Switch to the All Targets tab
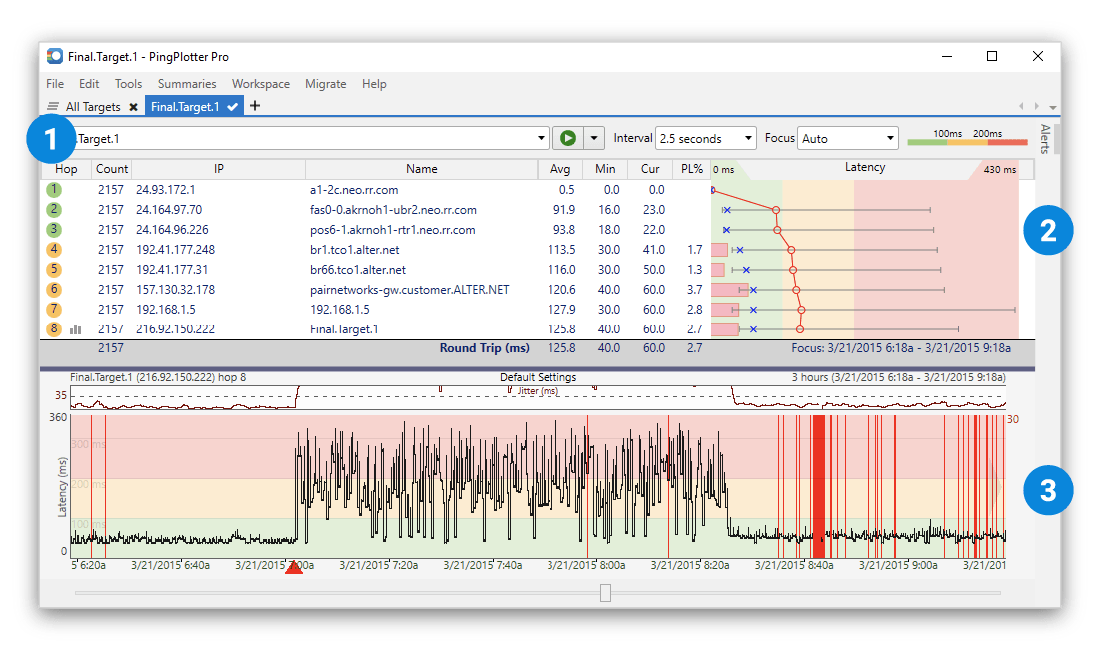The width and height of the screenshot is (1100, 651). 93,107
